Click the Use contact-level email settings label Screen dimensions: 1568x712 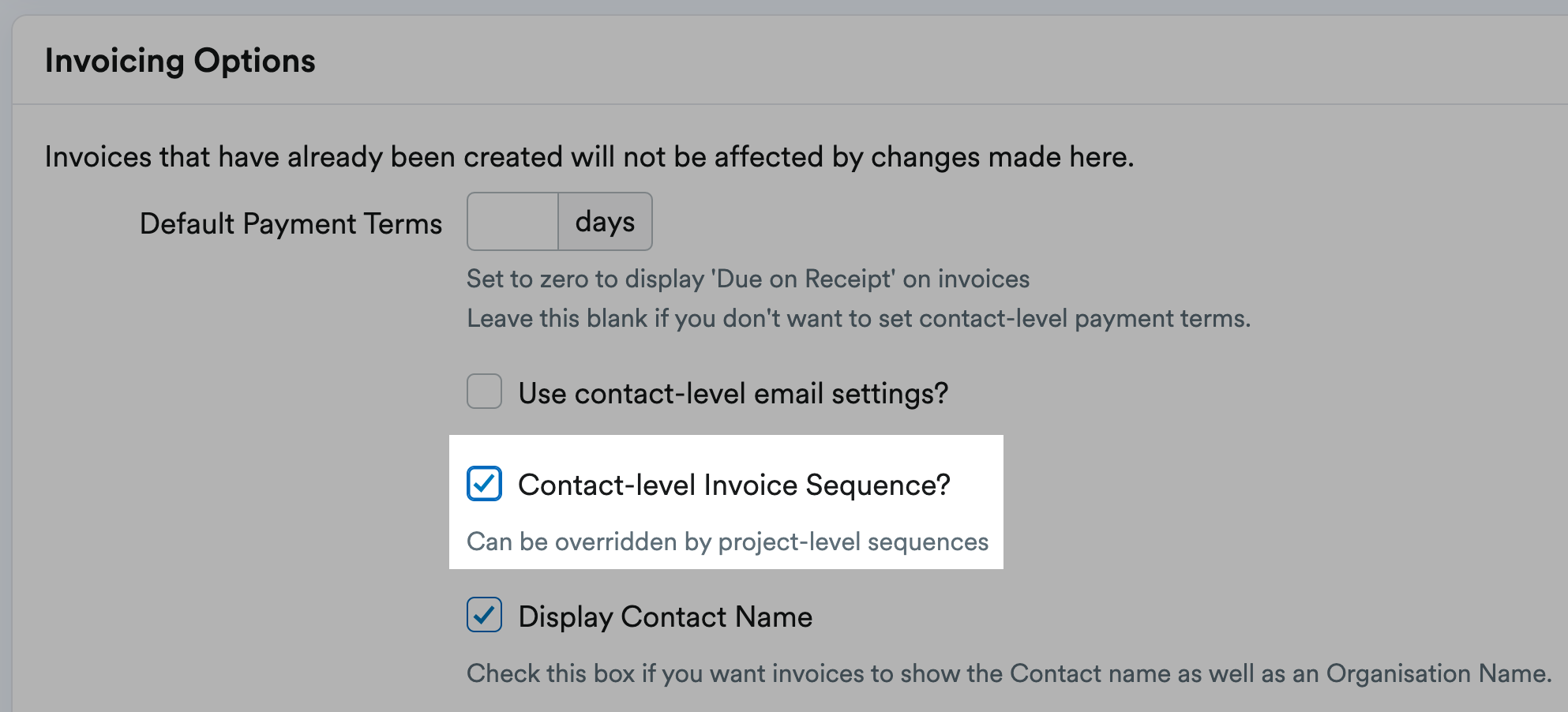(x=733, y=392)
